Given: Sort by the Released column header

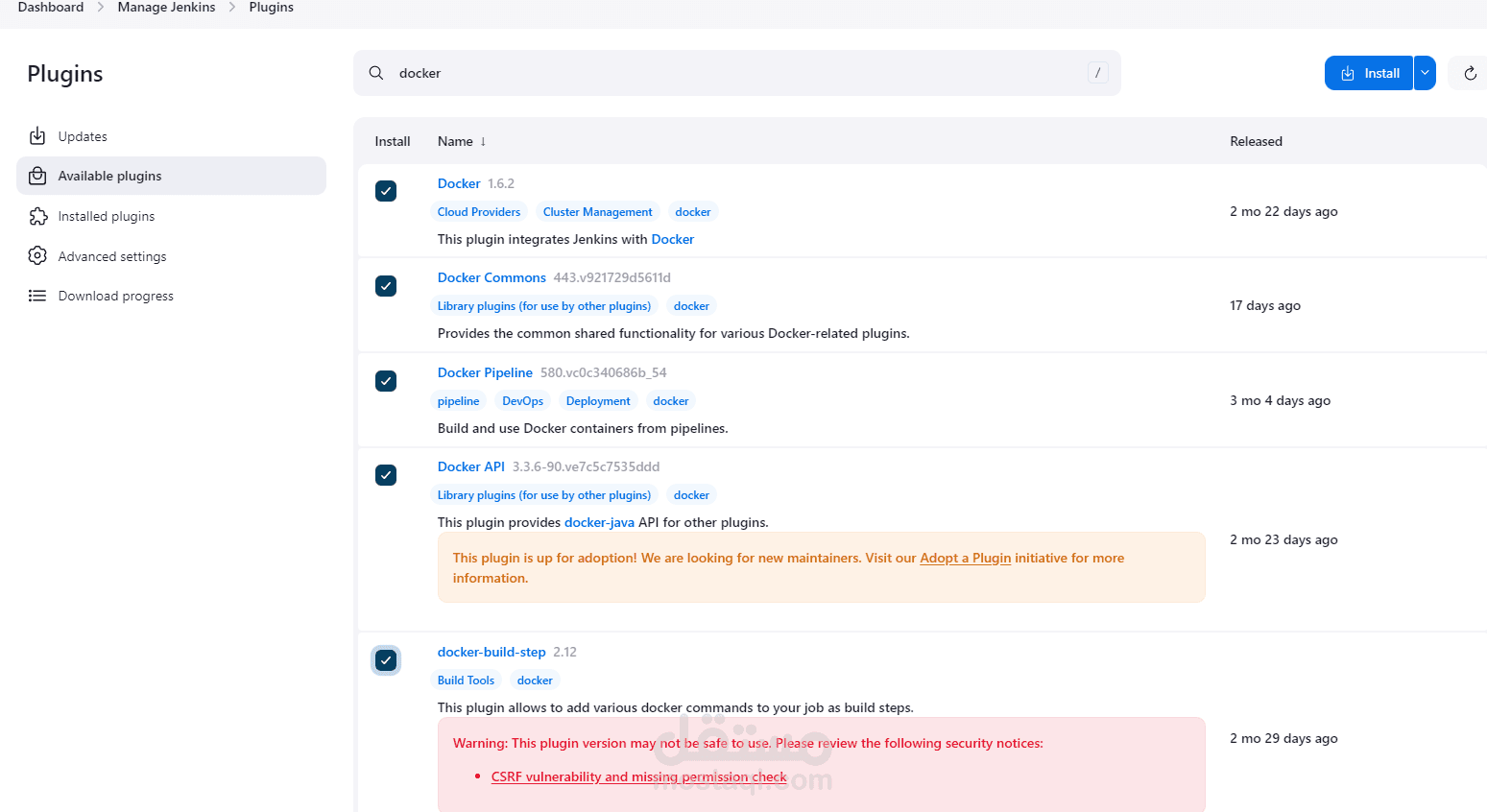Looking at the screenshot, I should tap(1256, 141).
